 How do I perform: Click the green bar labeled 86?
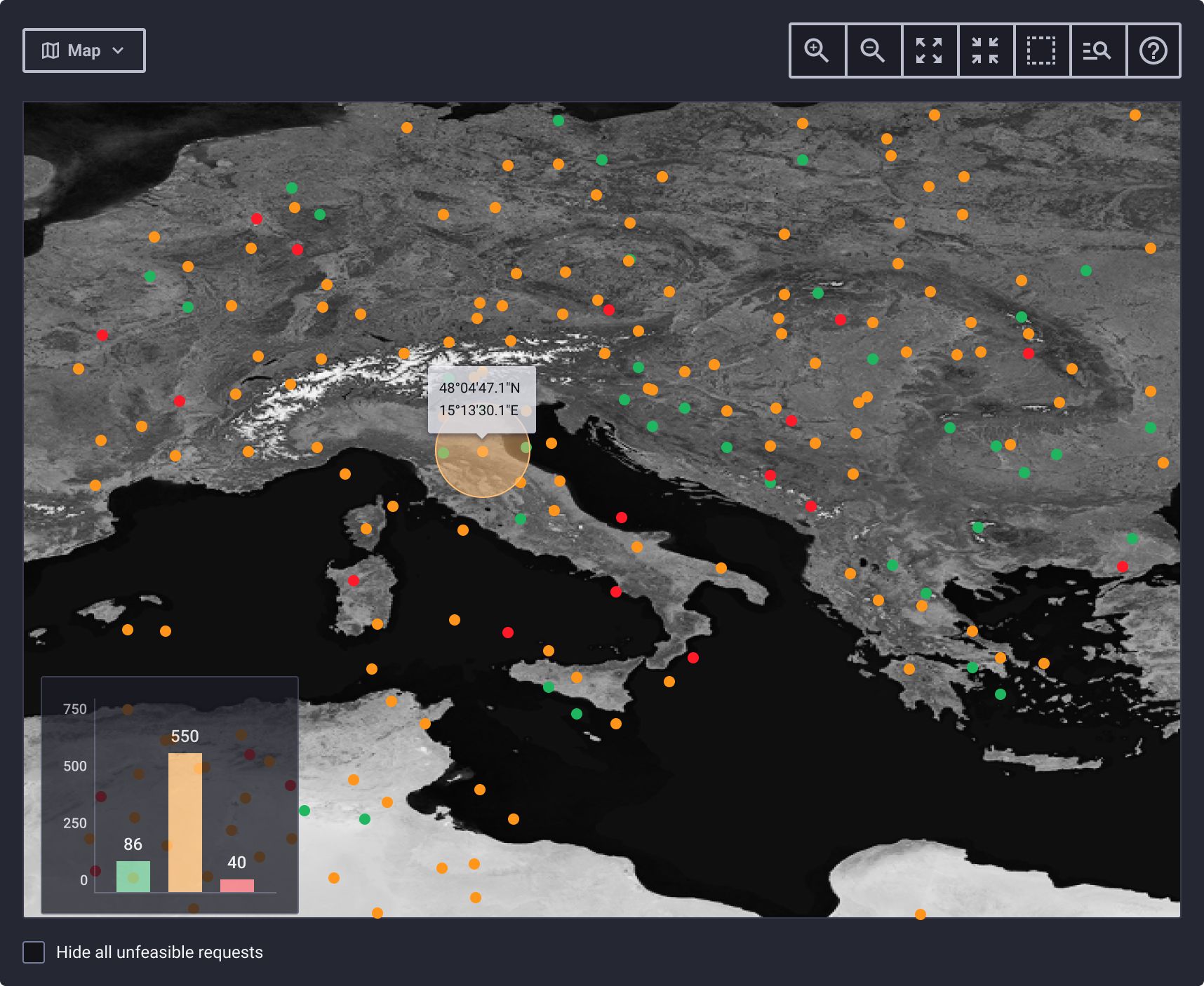[133, 877]
